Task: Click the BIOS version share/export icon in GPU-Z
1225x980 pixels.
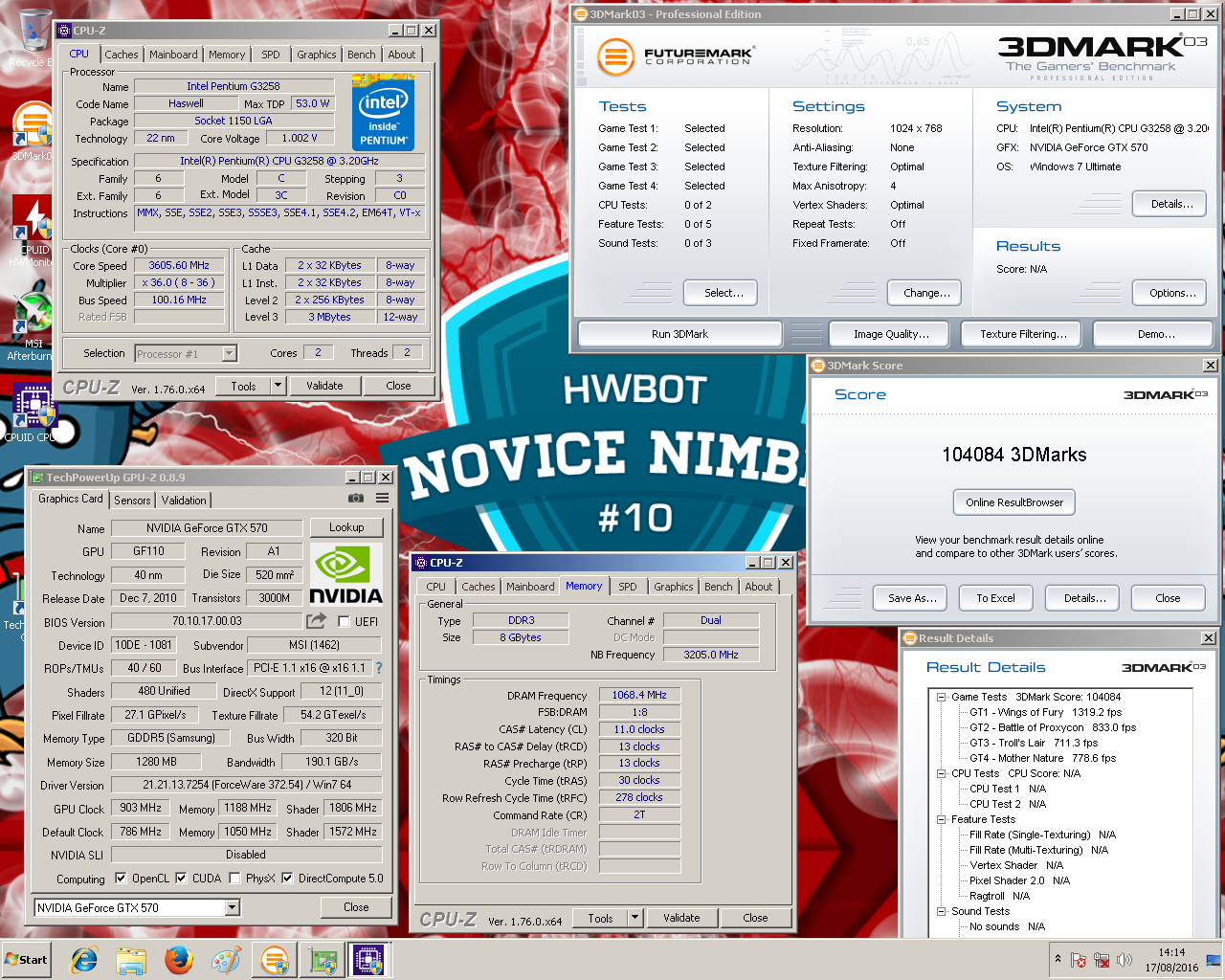Action: pos(317,621)
